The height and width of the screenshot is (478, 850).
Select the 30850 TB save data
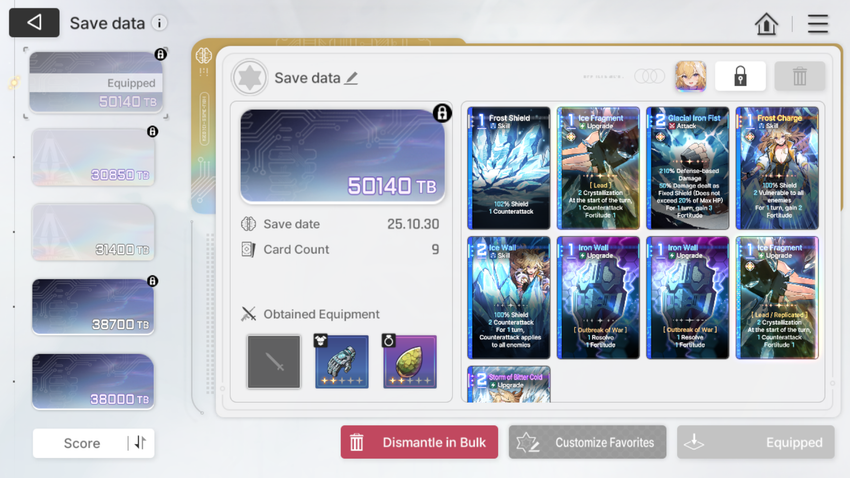(x=93, y=158)
